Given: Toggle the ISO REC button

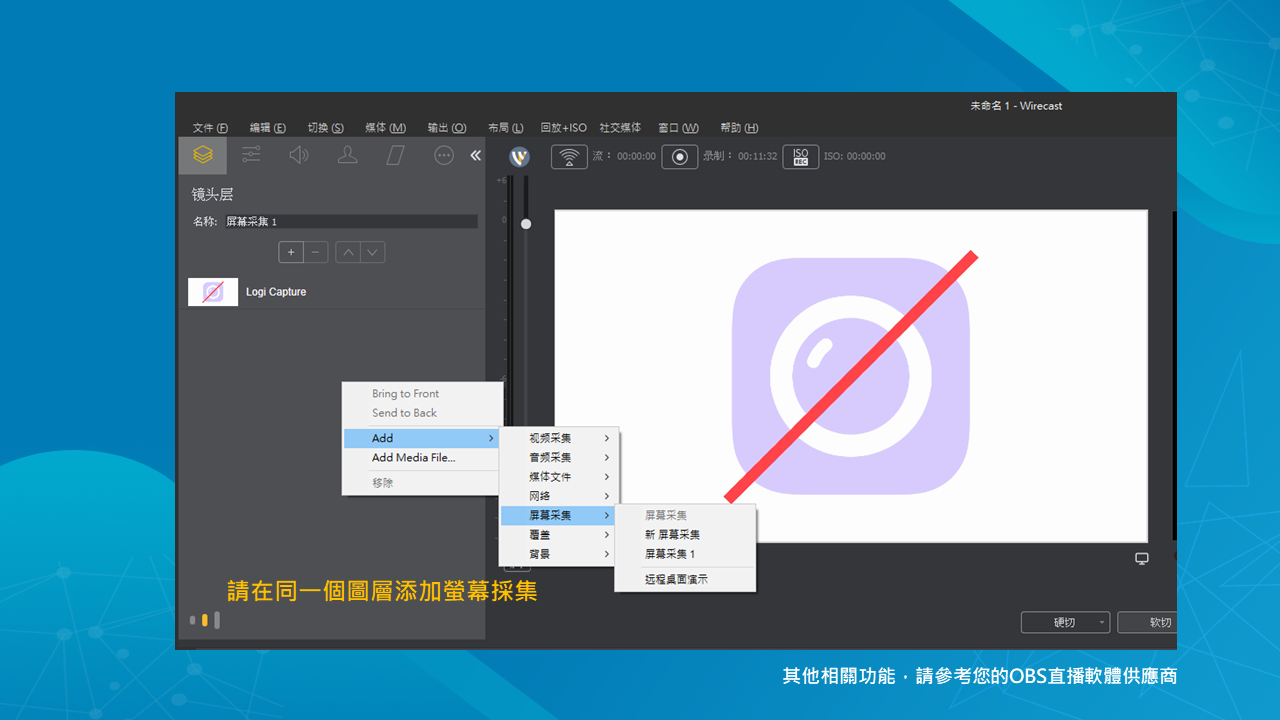Looking at the screenshot, I should 800,157.
